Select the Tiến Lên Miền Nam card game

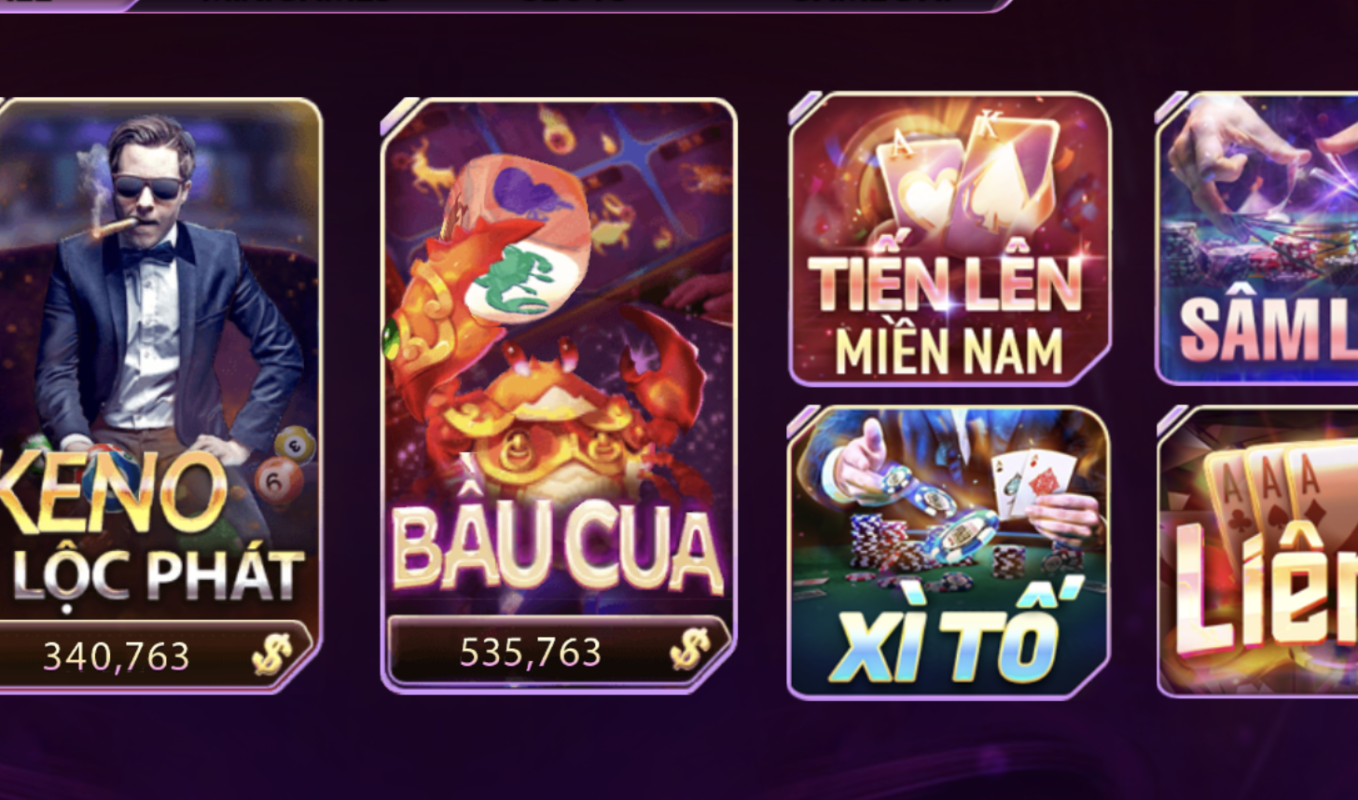coord(950,238)
